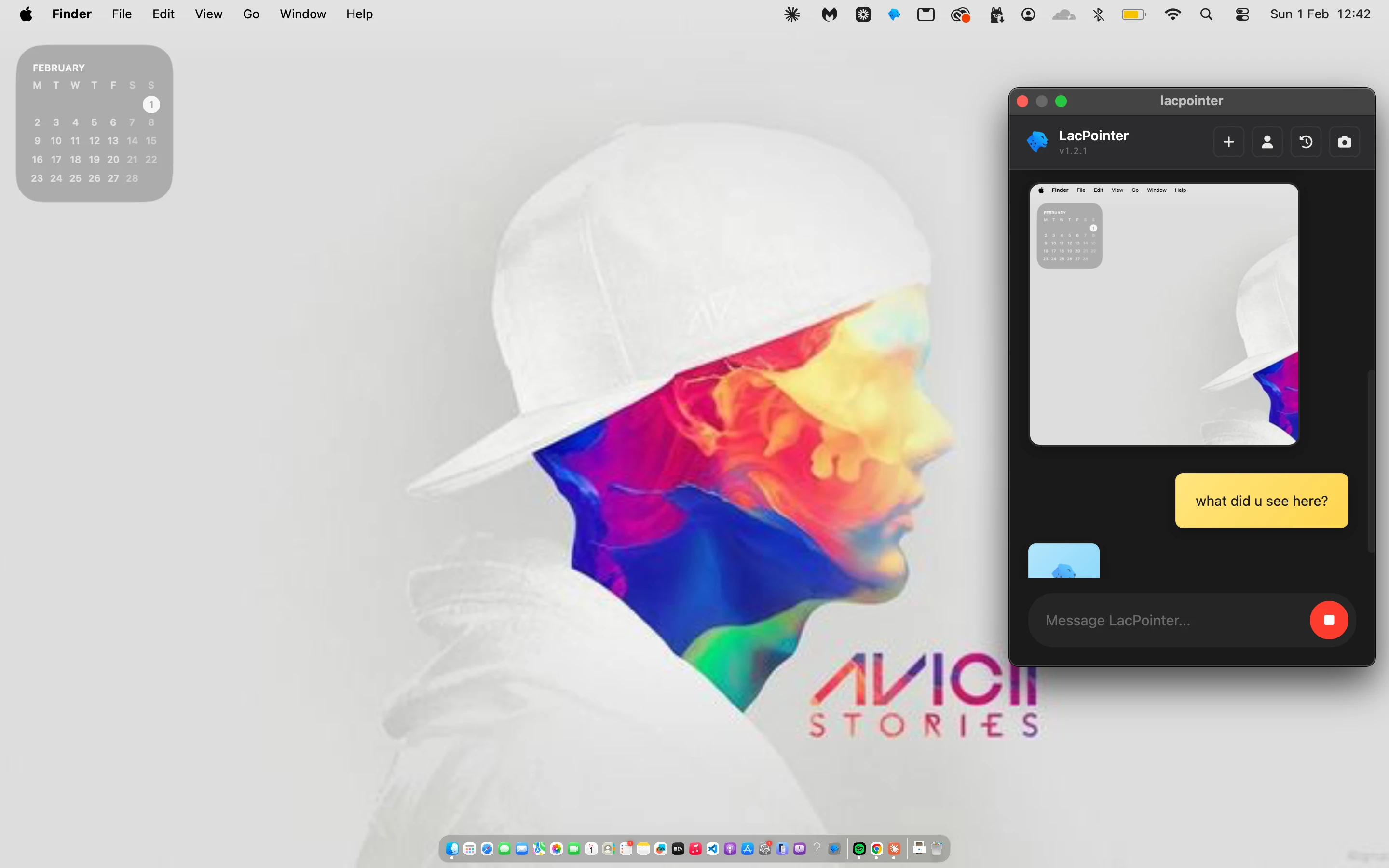The width and height of the screenshot is (1389, 868).
Task: Capture screenshot with camera icon
Action: [1344, 142]
